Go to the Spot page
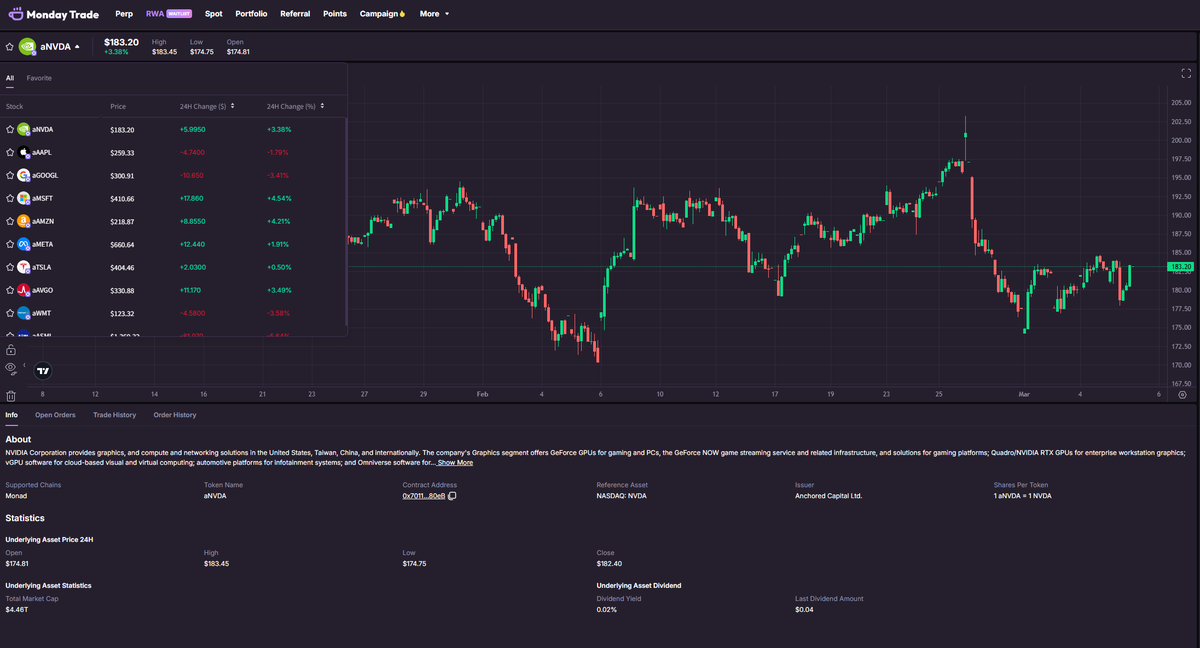The width and height of the screenshot is (1200, 648). 213,14
